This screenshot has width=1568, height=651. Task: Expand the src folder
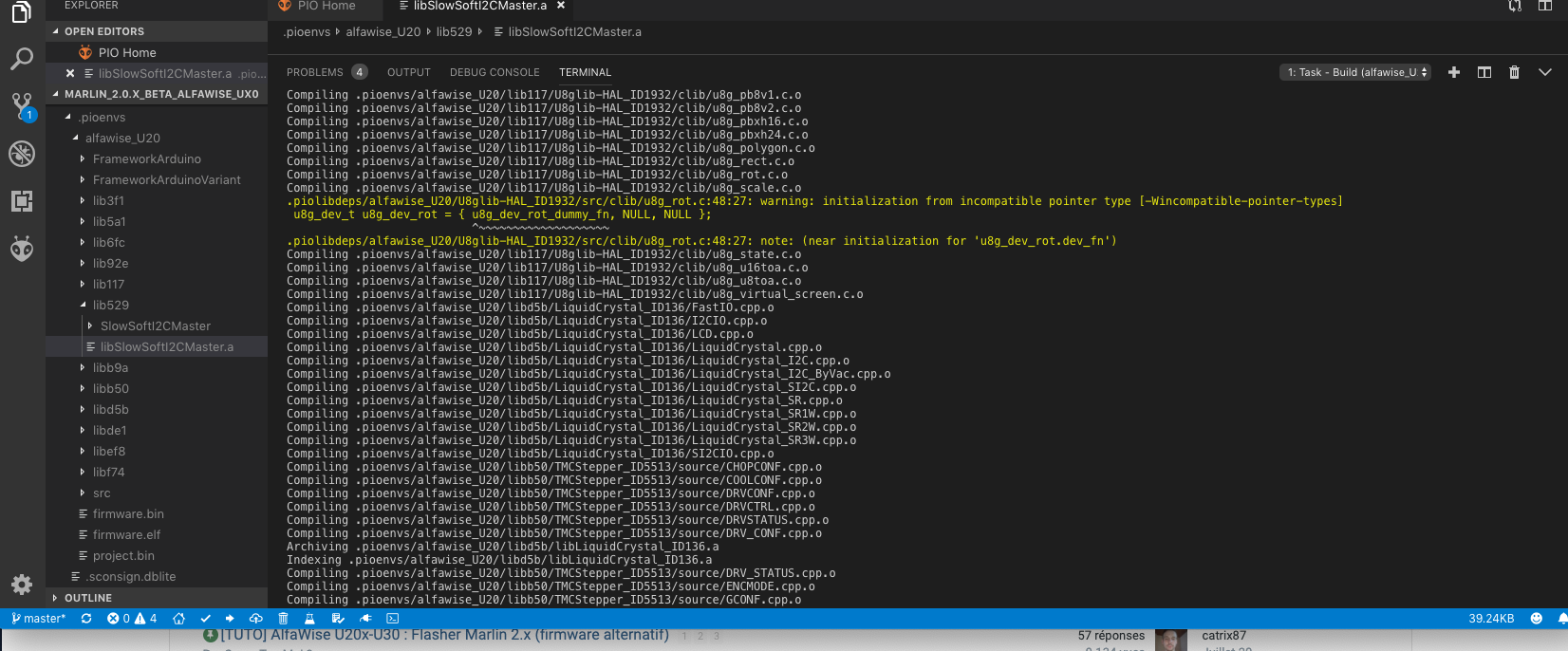[157, 493]
